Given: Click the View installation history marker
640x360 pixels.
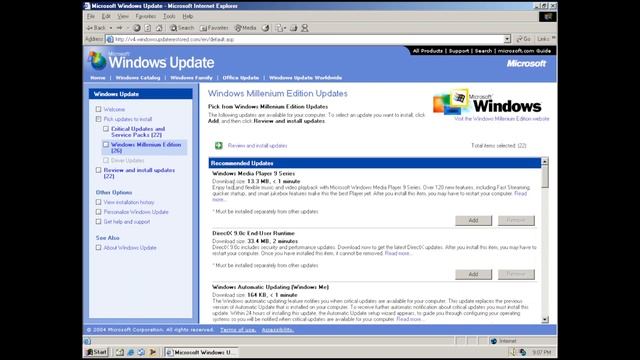Looking at the screenshot, I should coord(98,202).
